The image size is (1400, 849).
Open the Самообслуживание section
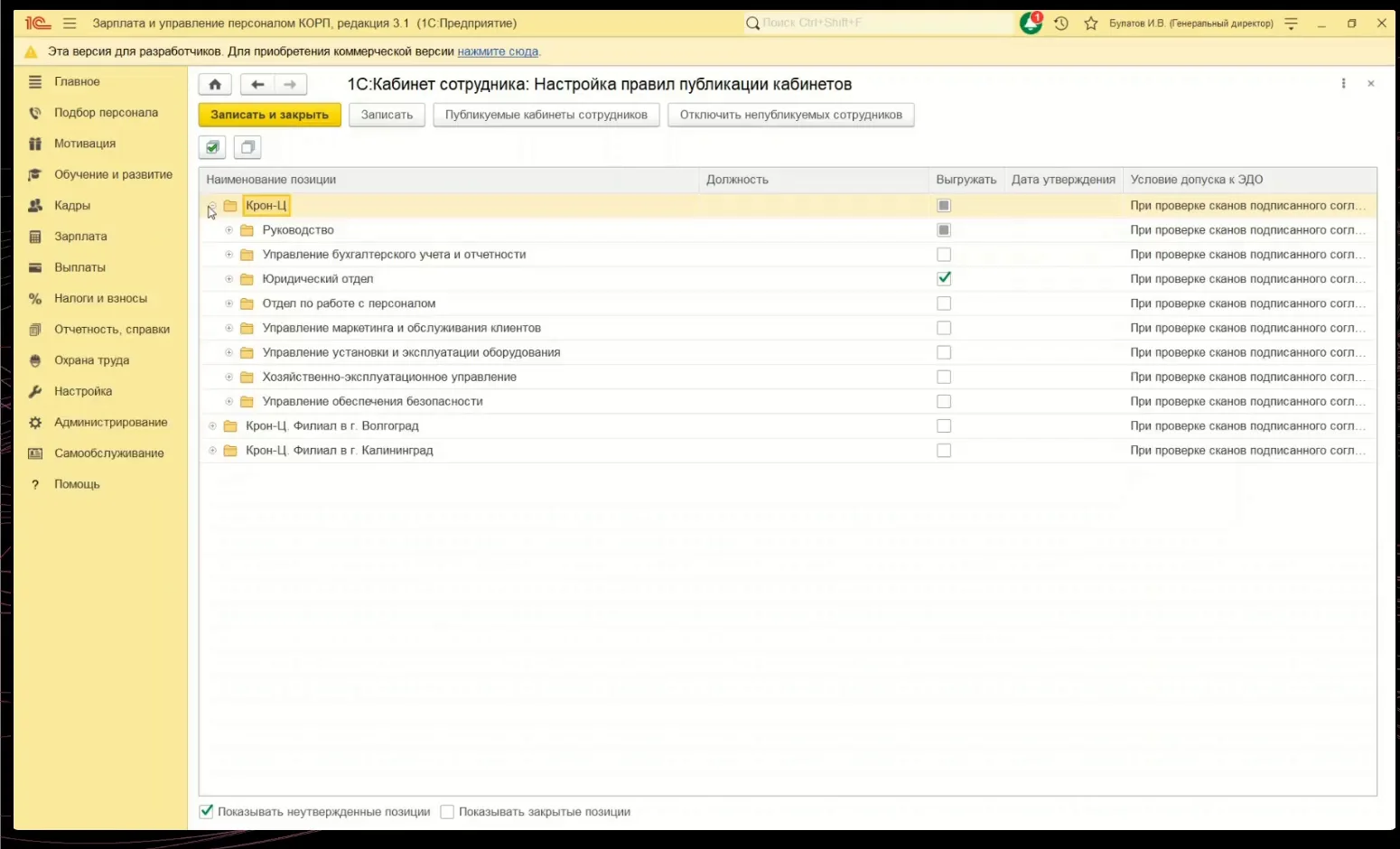coord(109,453)
